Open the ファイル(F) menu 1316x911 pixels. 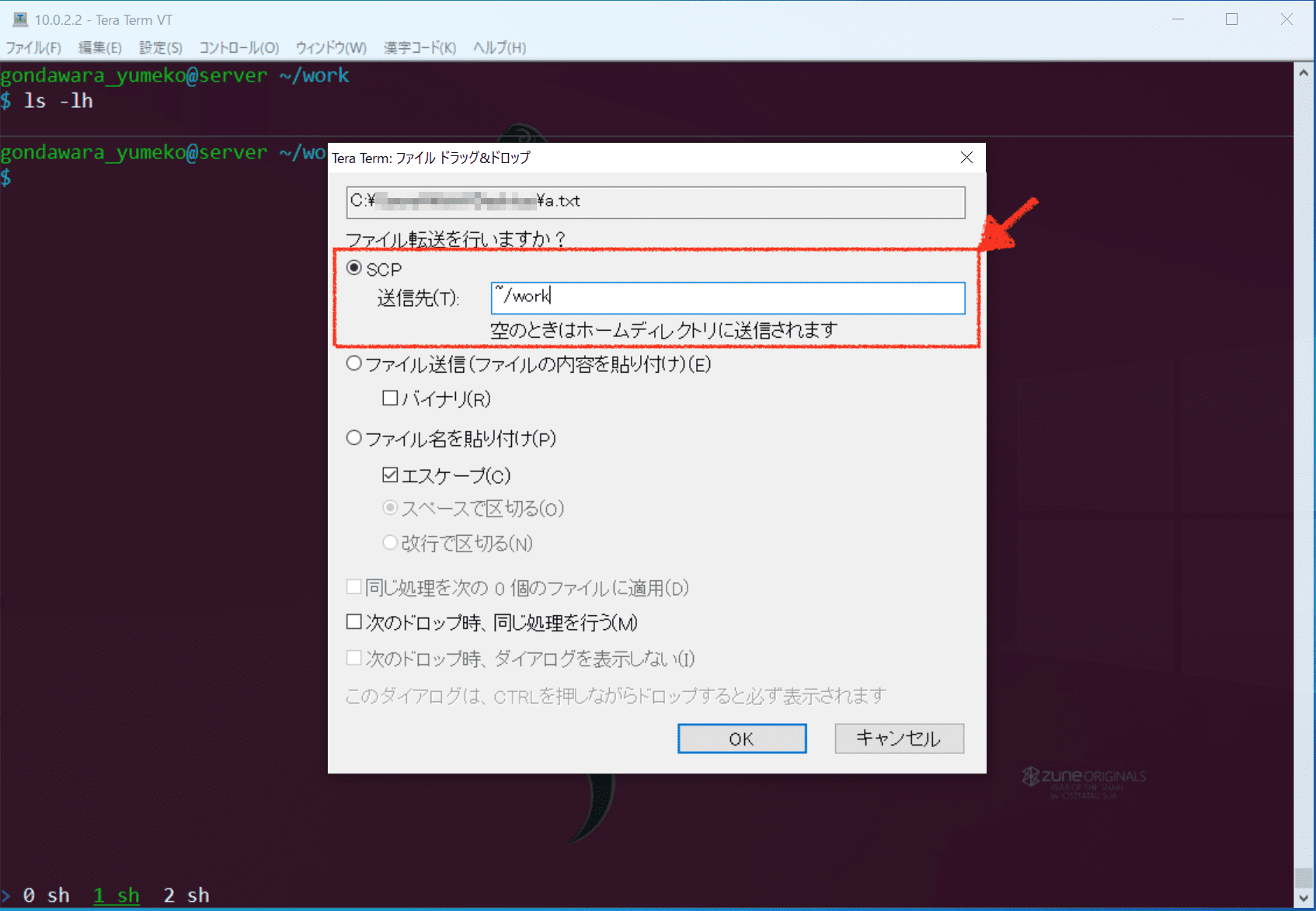(33, 48)
